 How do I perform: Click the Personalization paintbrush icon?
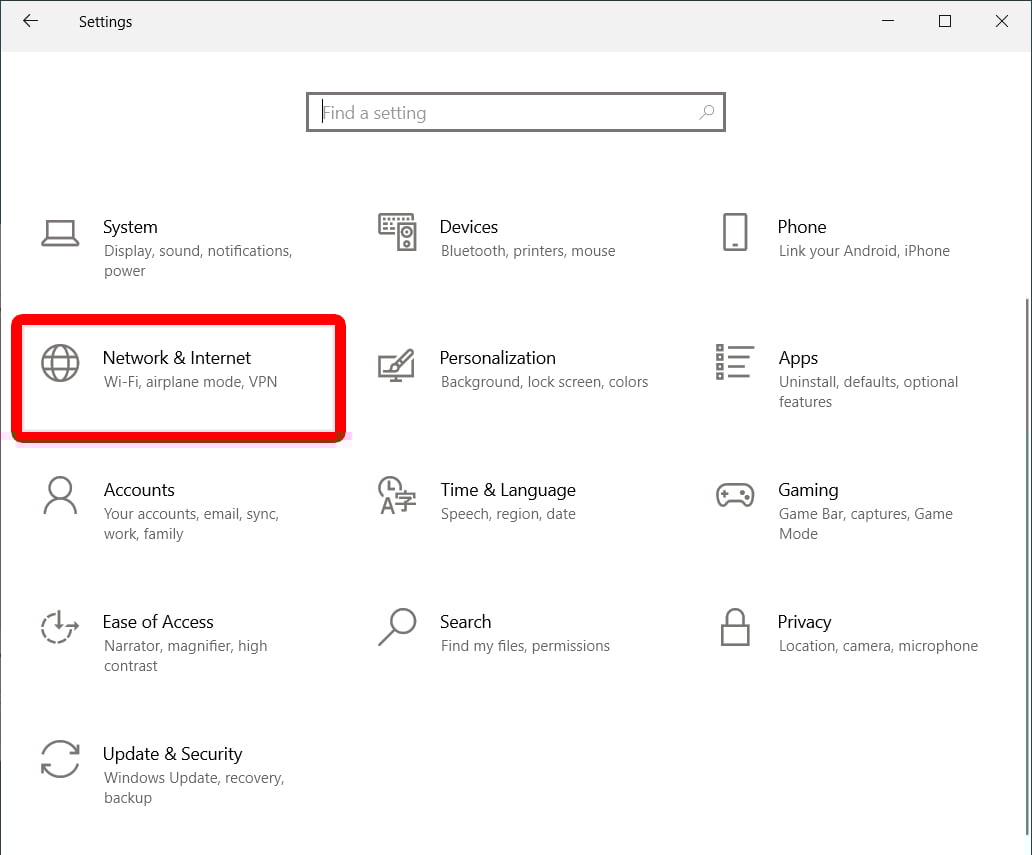[x=397, y=364]
